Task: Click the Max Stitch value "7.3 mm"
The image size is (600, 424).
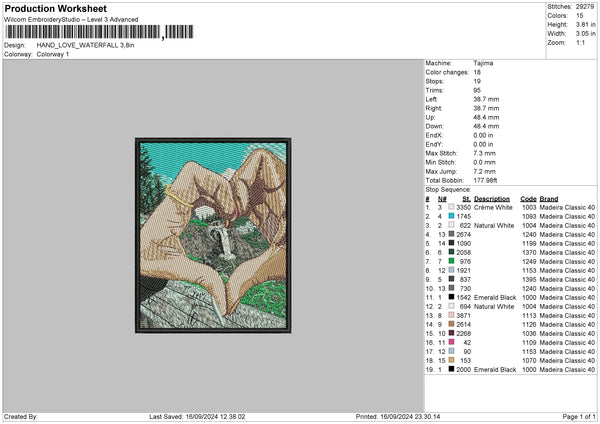Action: click(x=484, y=153)
